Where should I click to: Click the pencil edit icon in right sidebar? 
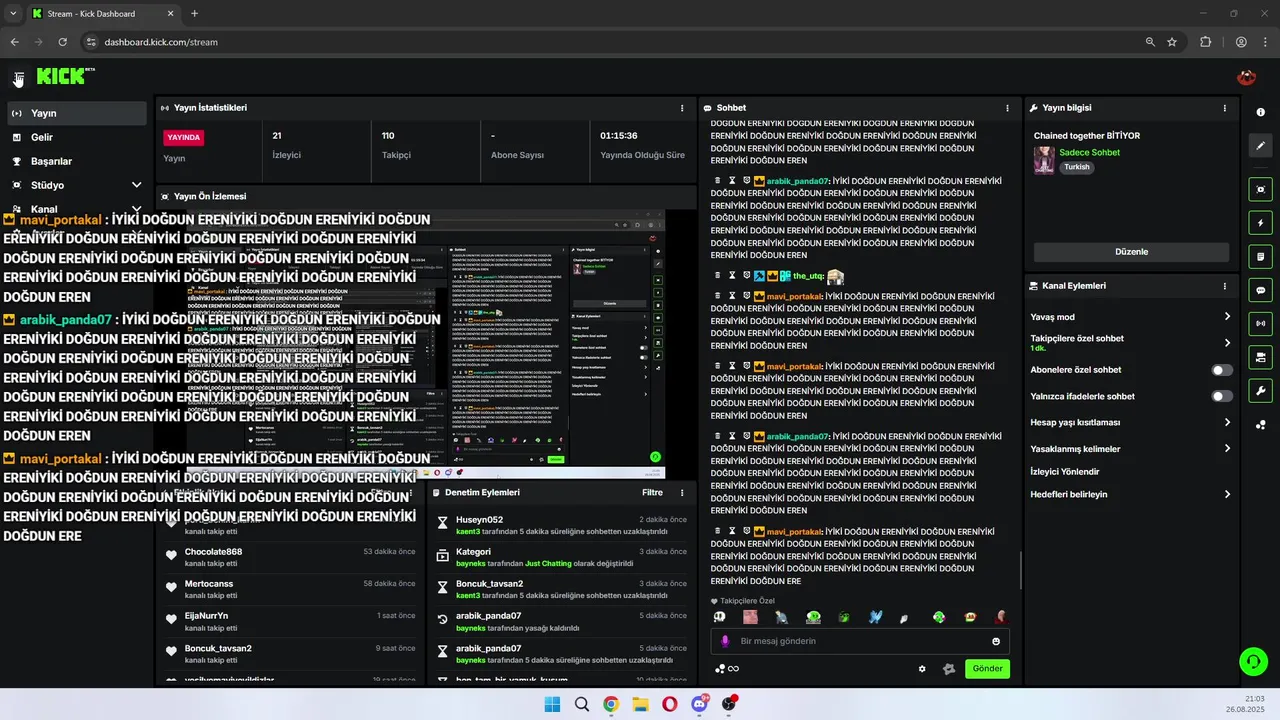tap(1260, 145)
